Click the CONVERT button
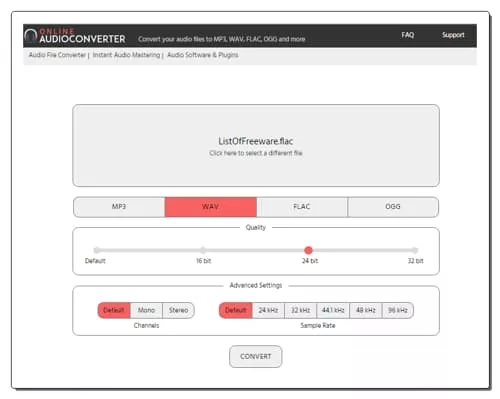The height and width of the screenshot is (399, 500). 256,357
